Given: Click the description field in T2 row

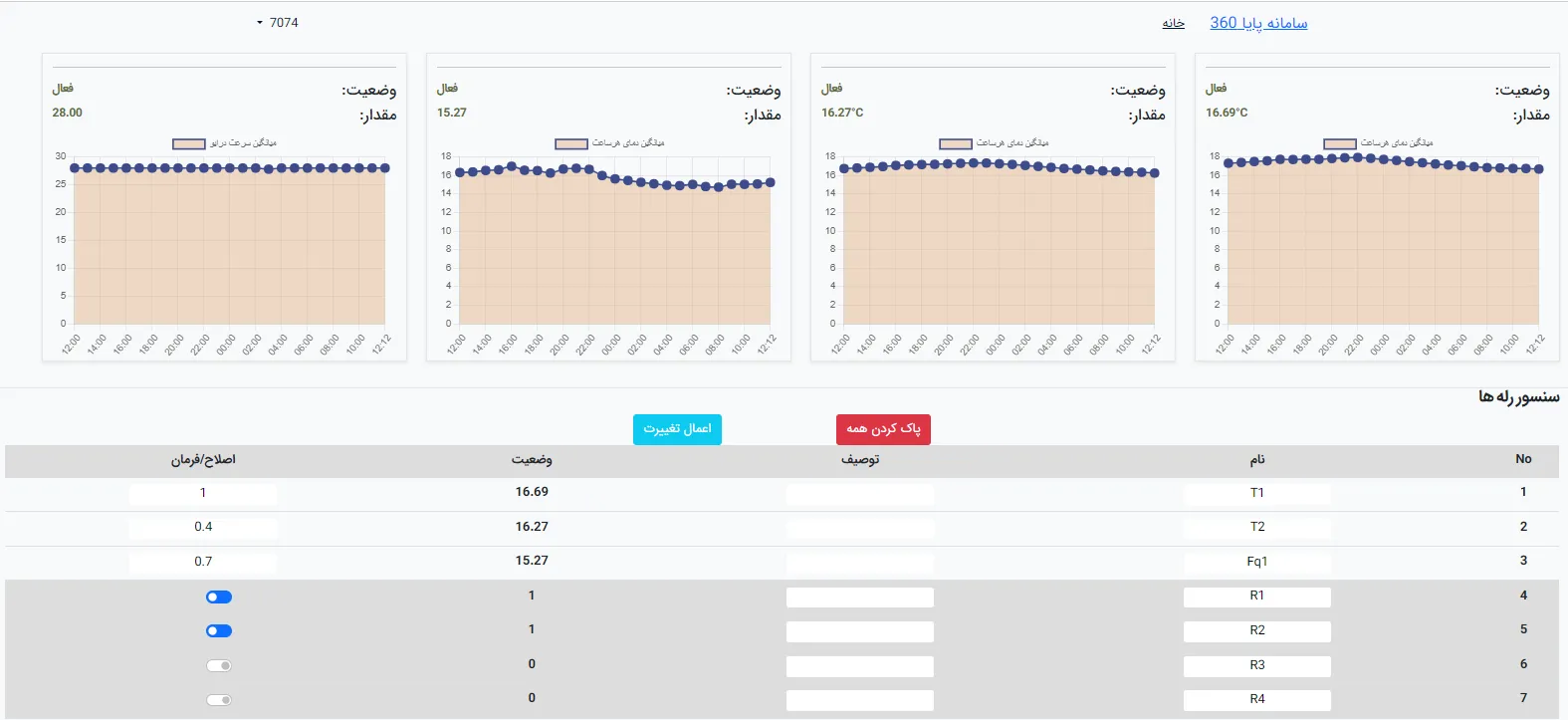Looking at the screenshot, I should click(860, 528).
